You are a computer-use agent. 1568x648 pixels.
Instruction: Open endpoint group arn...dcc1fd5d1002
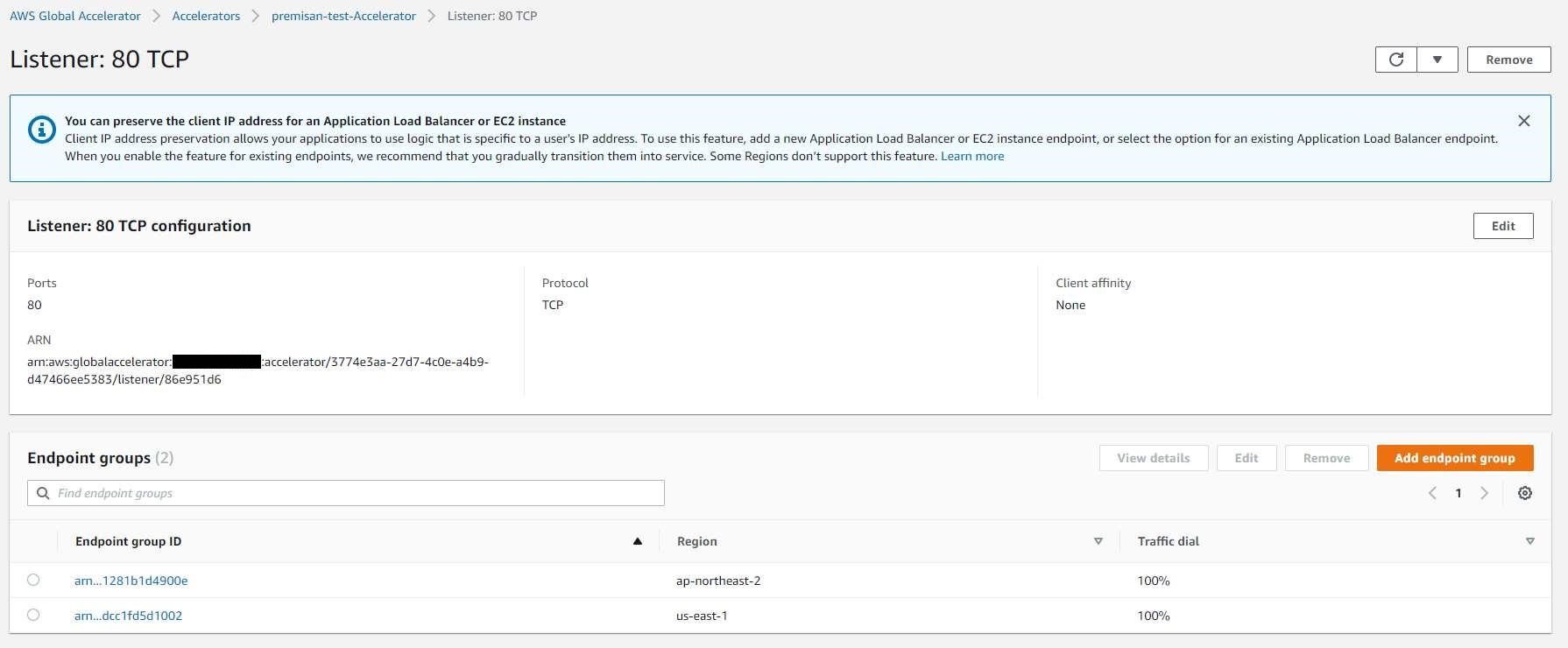click(x=129, y=616)
